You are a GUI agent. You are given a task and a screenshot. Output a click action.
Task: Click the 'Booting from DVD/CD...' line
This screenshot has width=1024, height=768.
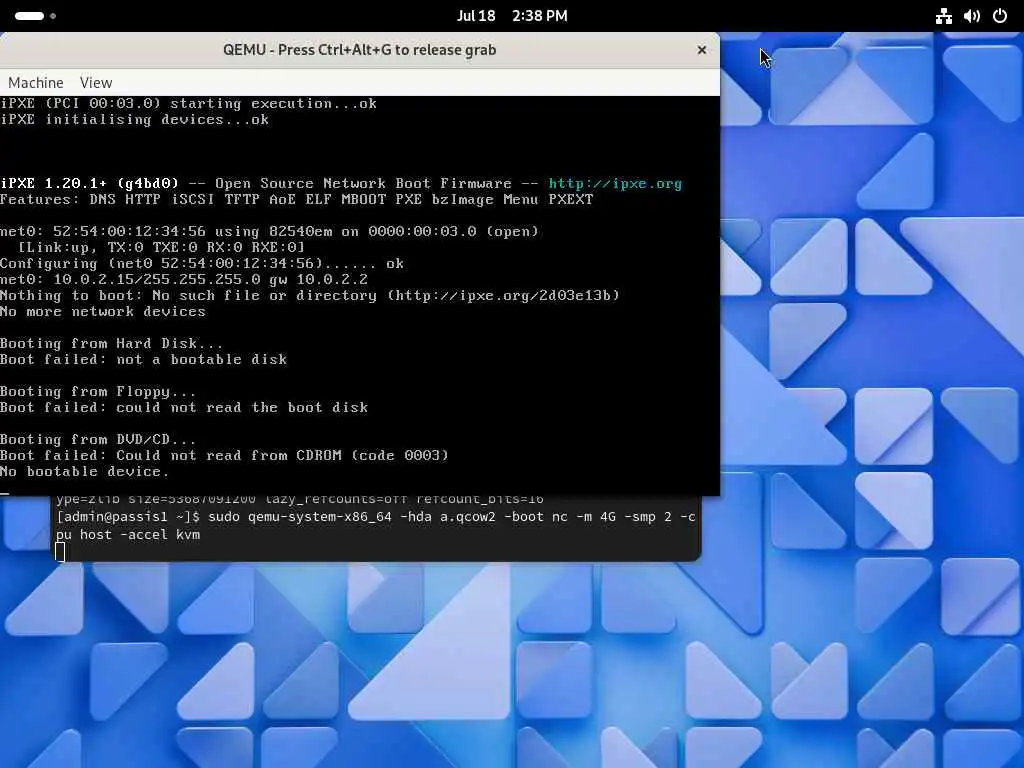(x=98, y=440)
